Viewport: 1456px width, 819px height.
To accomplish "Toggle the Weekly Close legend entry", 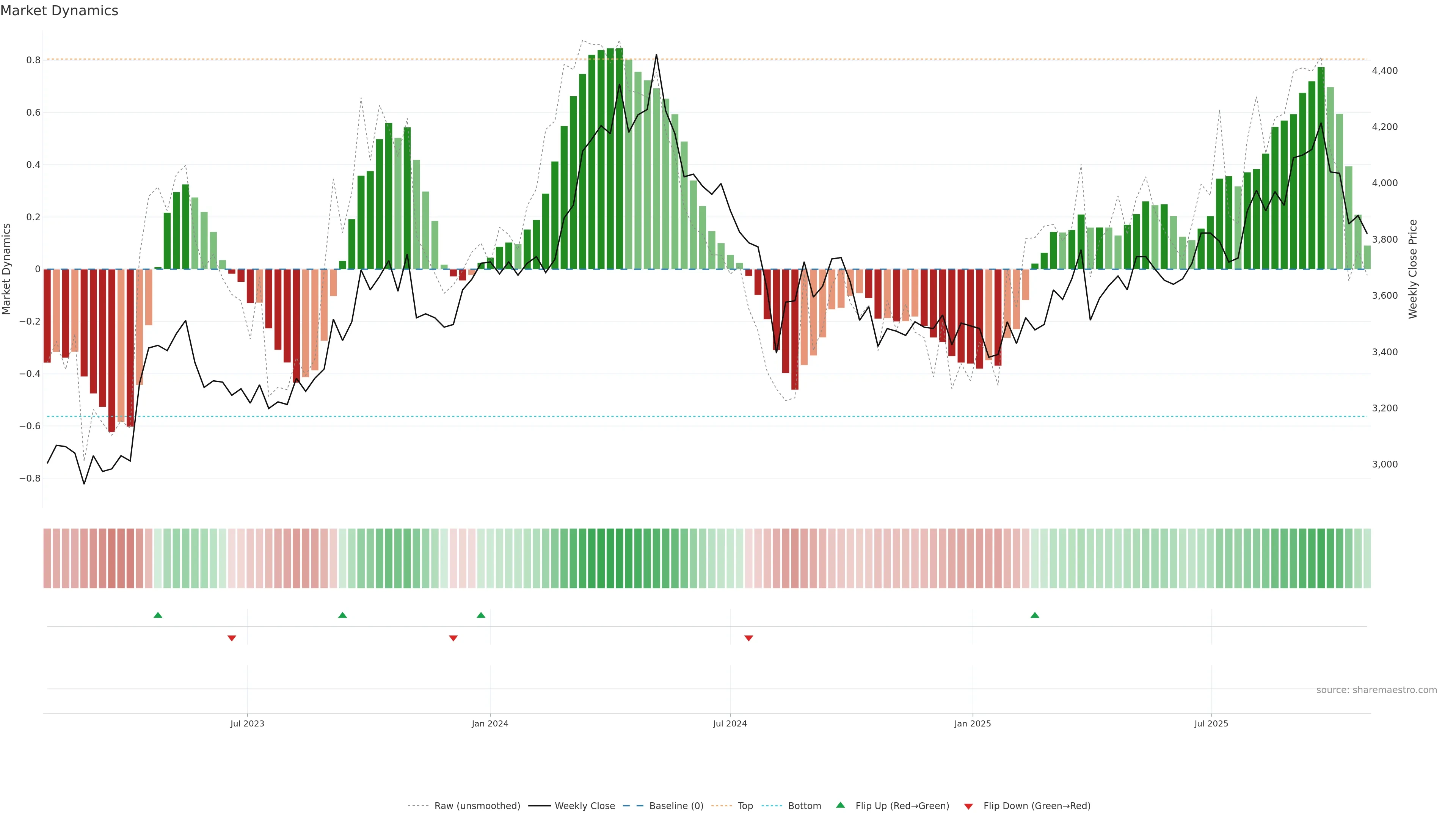I will 584,806.
